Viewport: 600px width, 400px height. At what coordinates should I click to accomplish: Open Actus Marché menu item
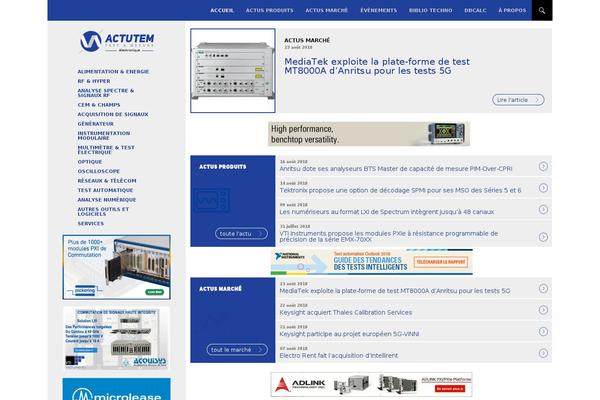pyautogui.click(x=326, y=10)
